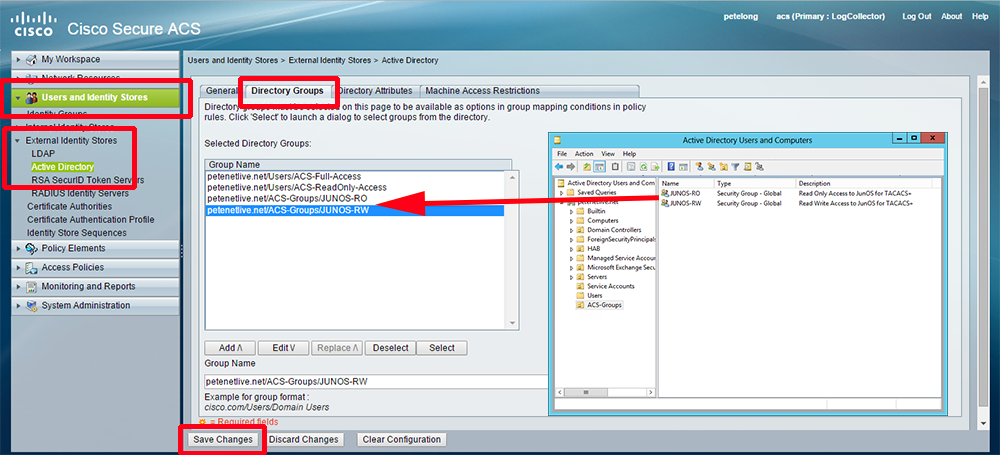1000x455 pixels.
Task: Click the Up One Level folder icon
Action: [x=587, y=167]
